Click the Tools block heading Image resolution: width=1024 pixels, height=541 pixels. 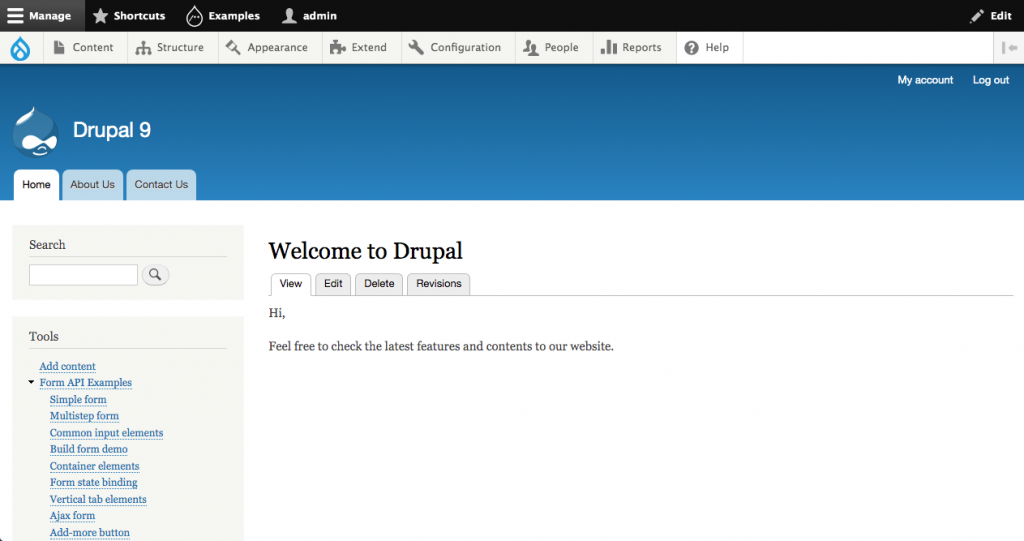(x=44, y=336)
